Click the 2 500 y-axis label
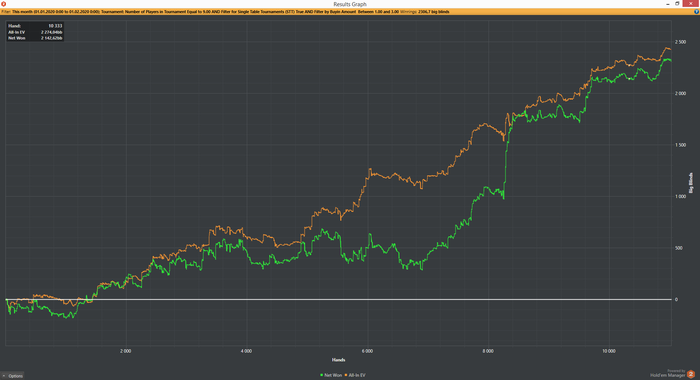 680,42
